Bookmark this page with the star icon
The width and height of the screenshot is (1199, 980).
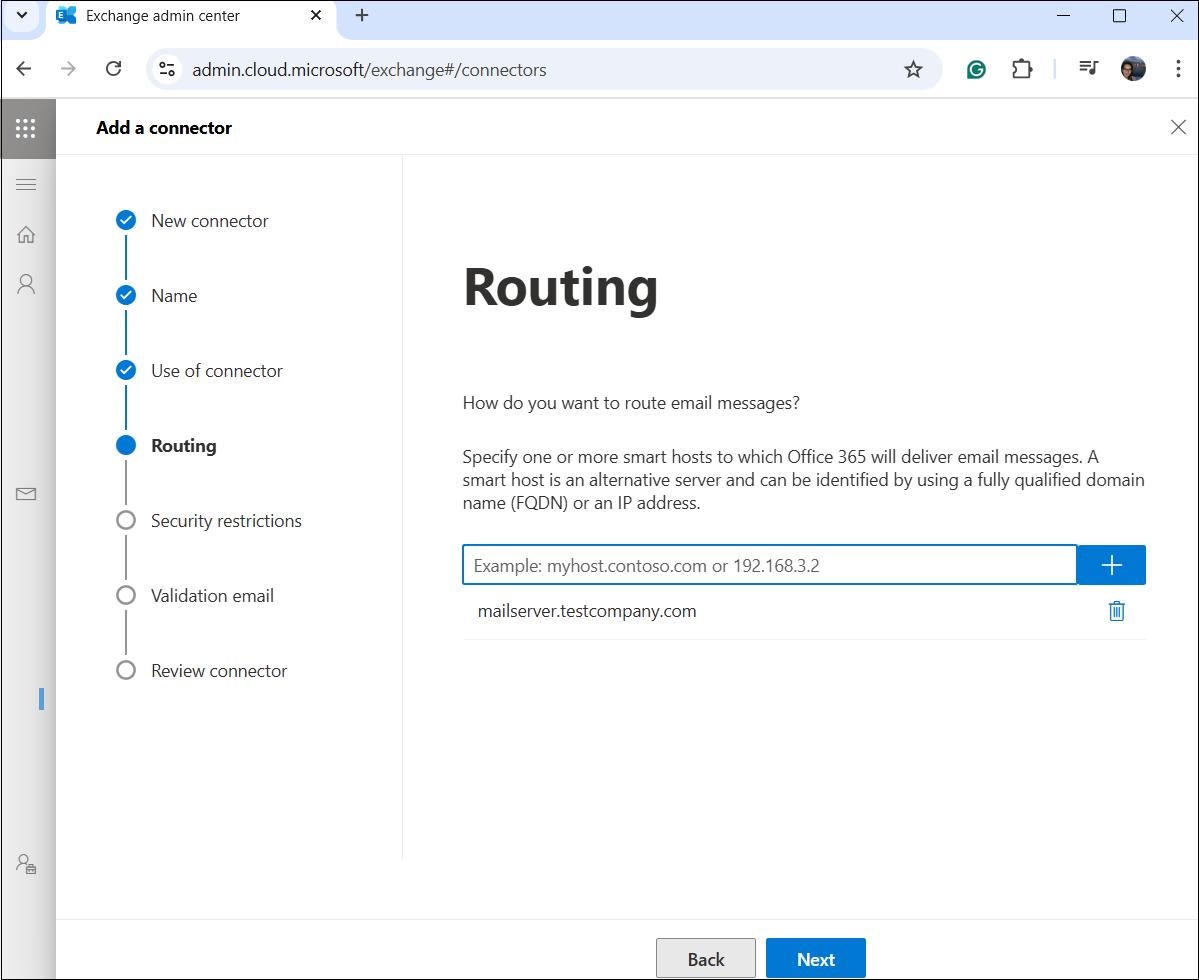913,69
